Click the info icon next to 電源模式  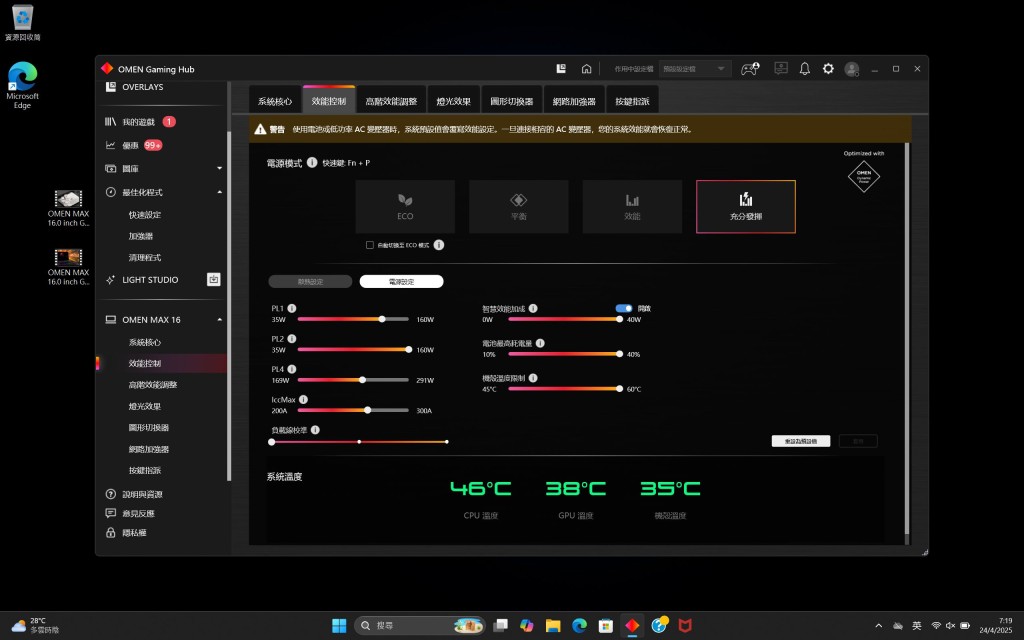[x=312, y=163]
